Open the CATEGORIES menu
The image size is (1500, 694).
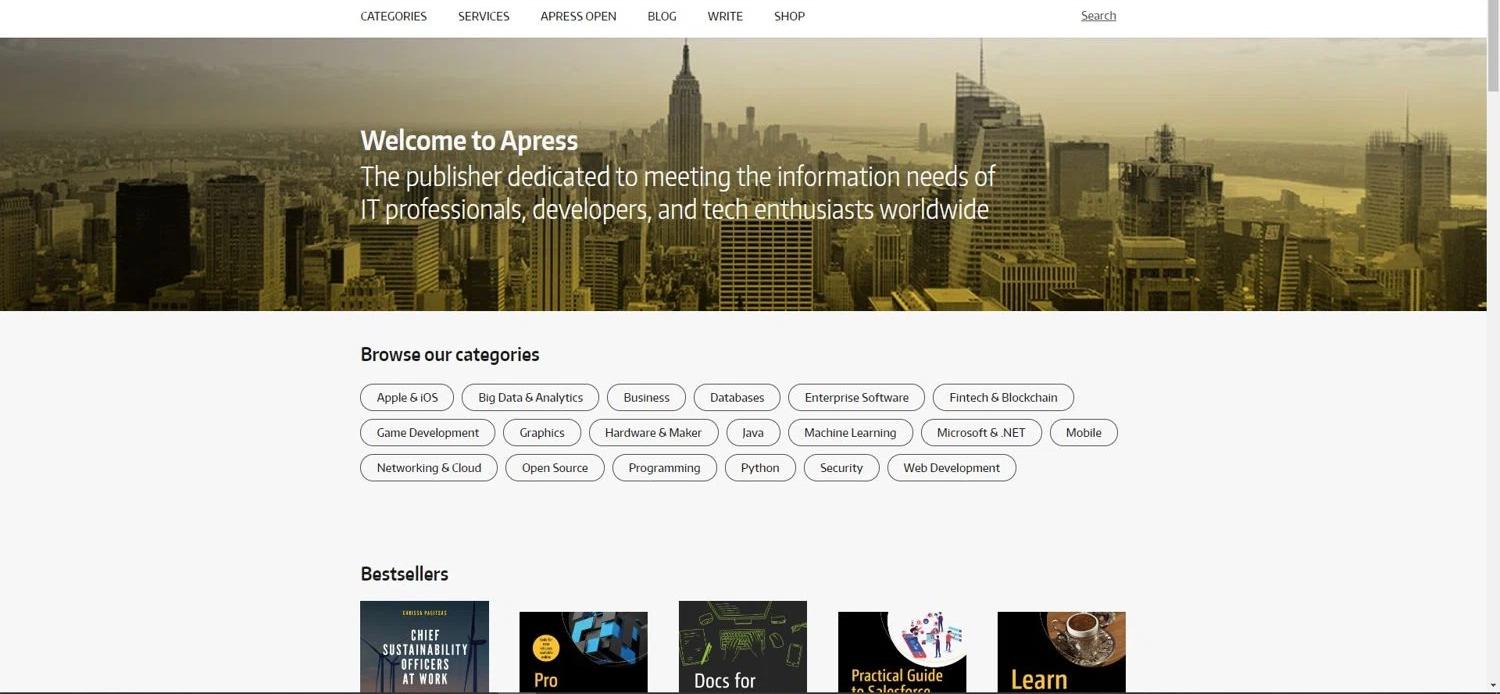point(393,16)
